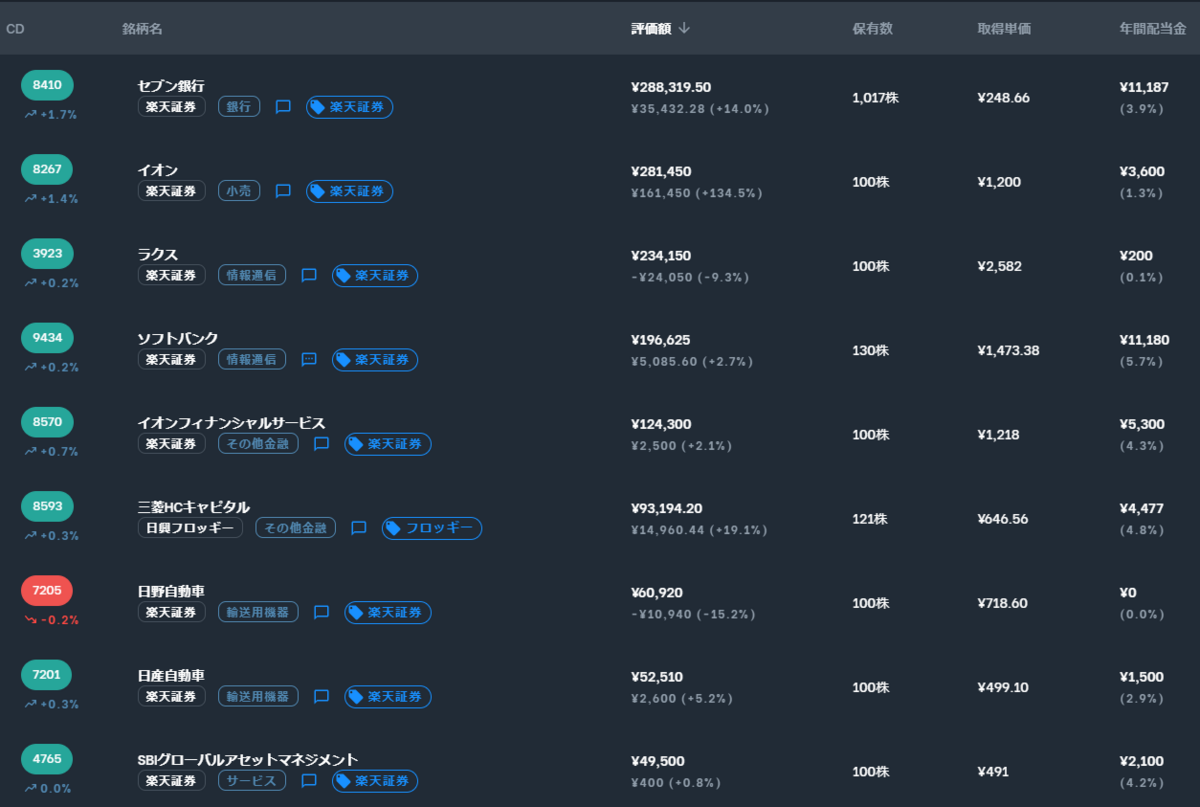
Task: Open stock code badge 9434
Action: 47,337
